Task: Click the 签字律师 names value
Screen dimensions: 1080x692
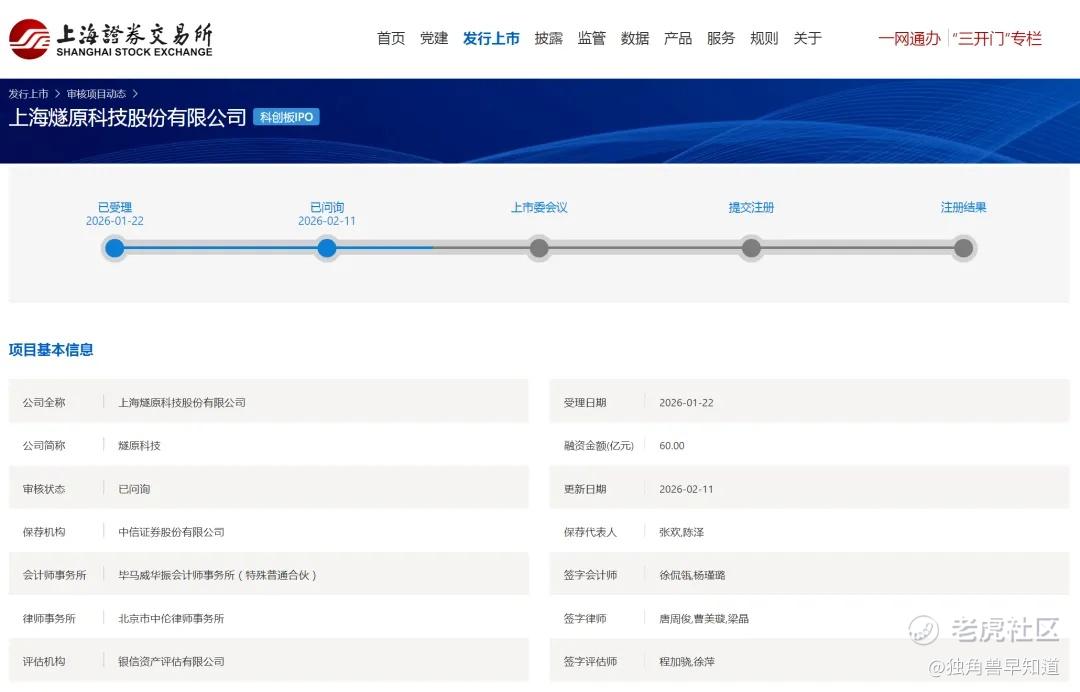Action: [704, 618]
